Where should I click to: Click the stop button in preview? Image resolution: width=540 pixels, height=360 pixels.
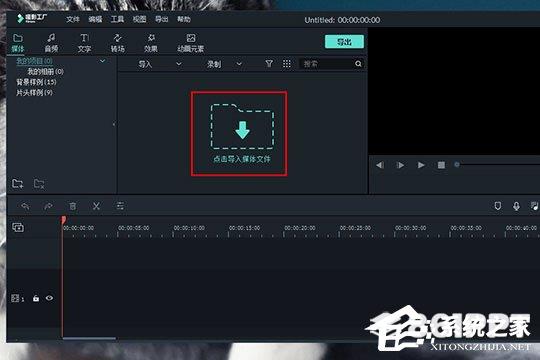441,165
